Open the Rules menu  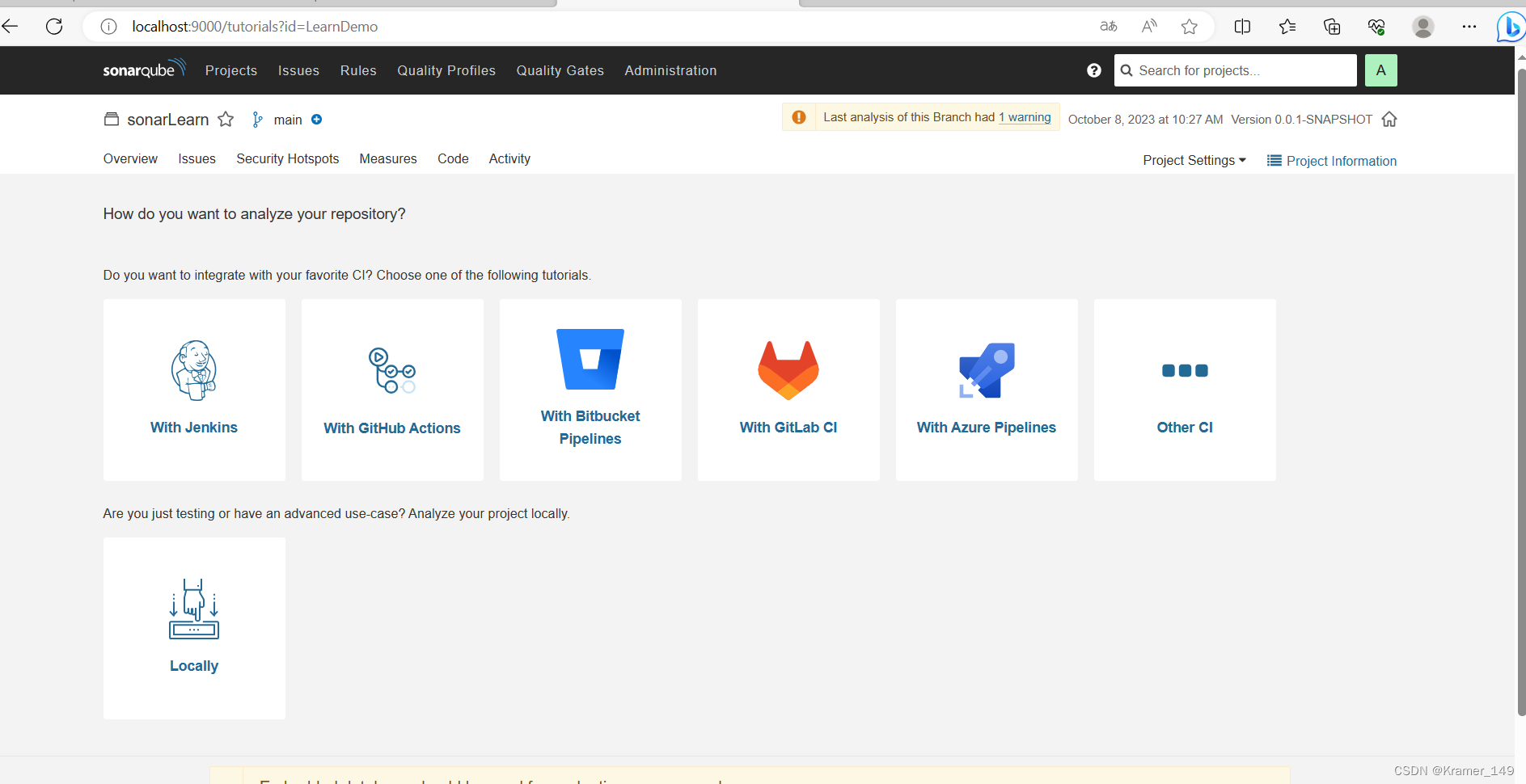point(358,70)
